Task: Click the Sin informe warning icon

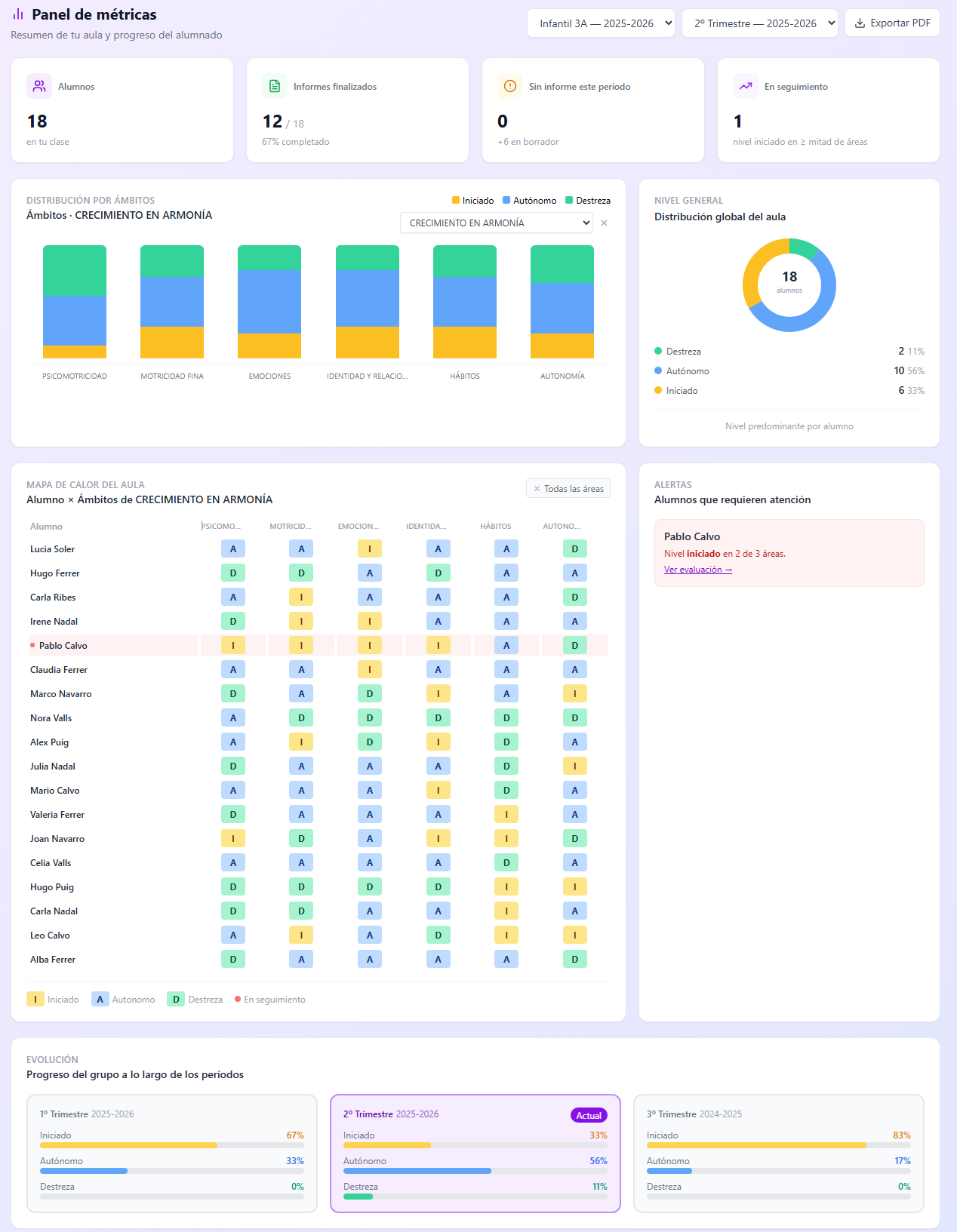Action: (510, 86)
